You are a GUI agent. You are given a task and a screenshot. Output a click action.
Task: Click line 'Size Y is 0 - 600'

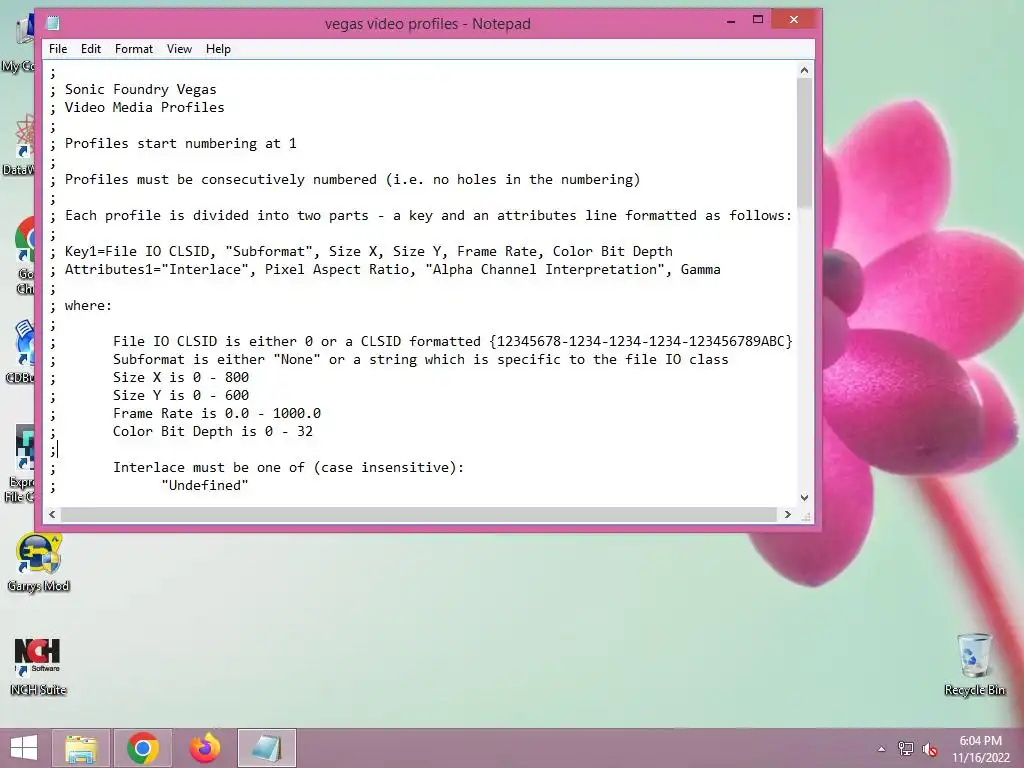181,395
